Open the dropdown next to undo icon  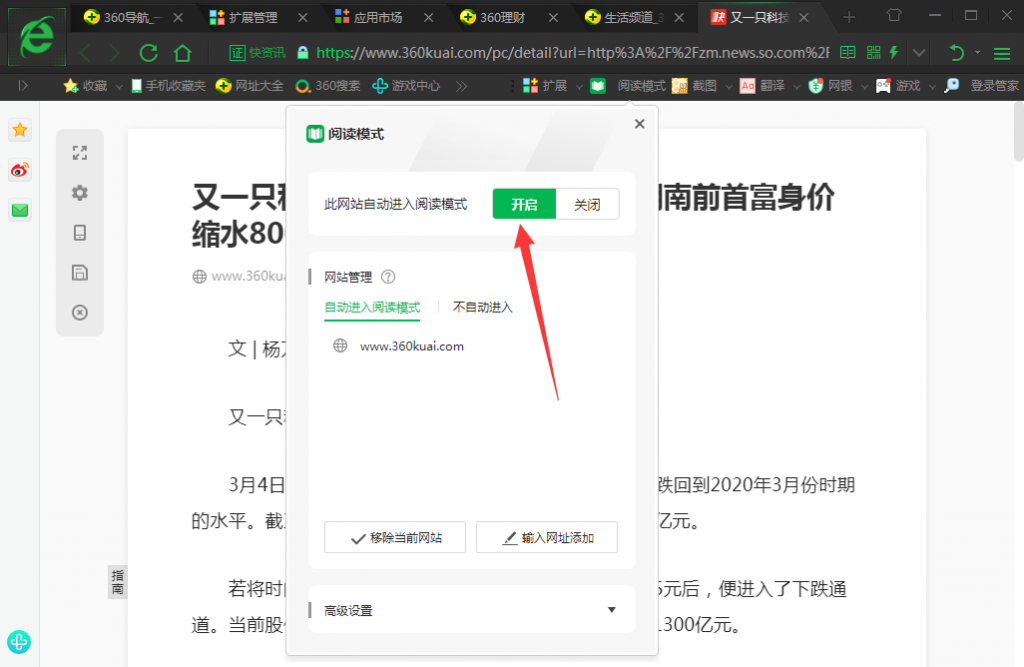pyautogui.click(x=977, y=52)
